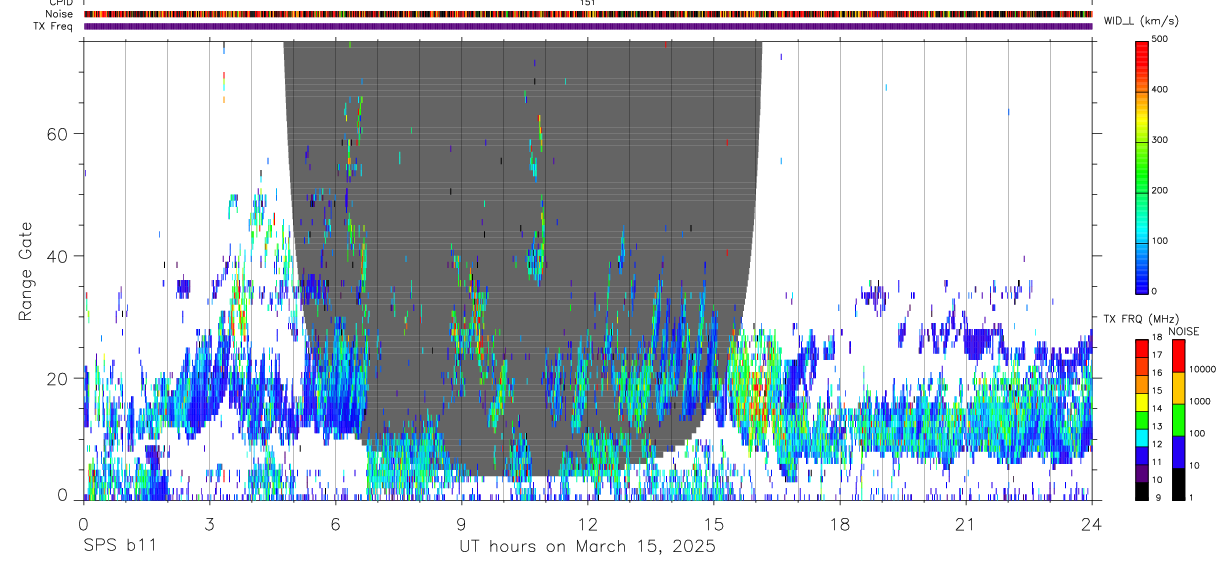Click x-axis tick label "24"

[1091, 524]
